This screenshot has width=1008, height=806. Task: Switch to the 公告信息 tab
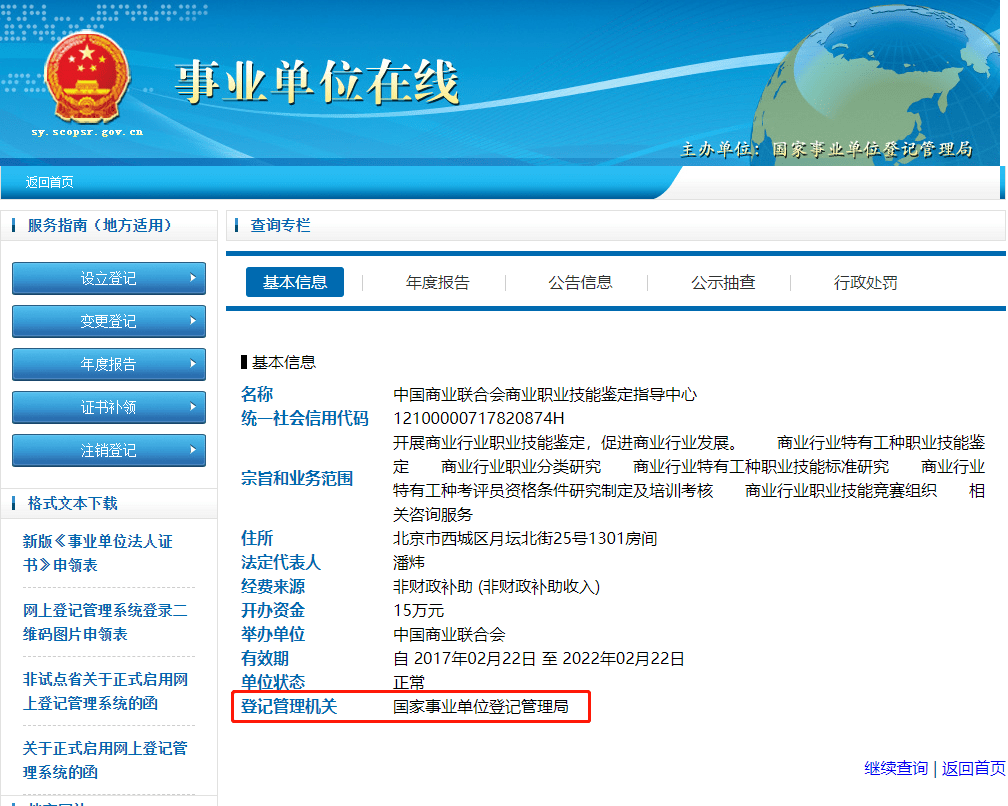point(580,282)
